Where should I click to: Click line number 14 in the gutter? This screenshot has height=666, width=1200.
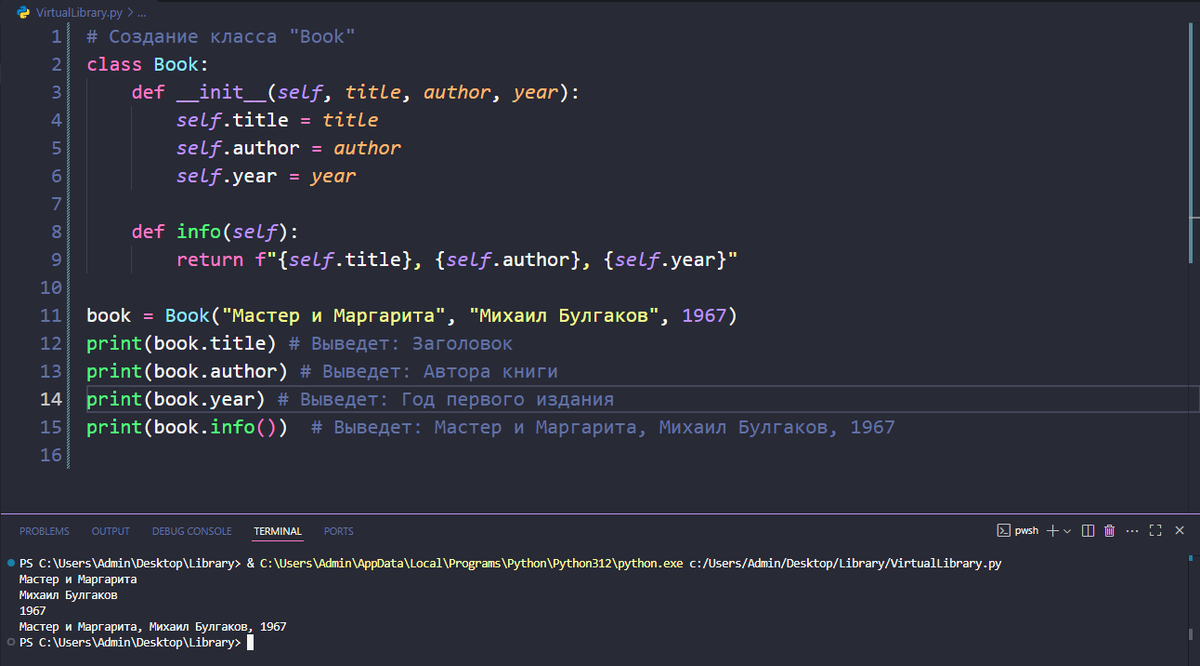(x=49, y=399)
